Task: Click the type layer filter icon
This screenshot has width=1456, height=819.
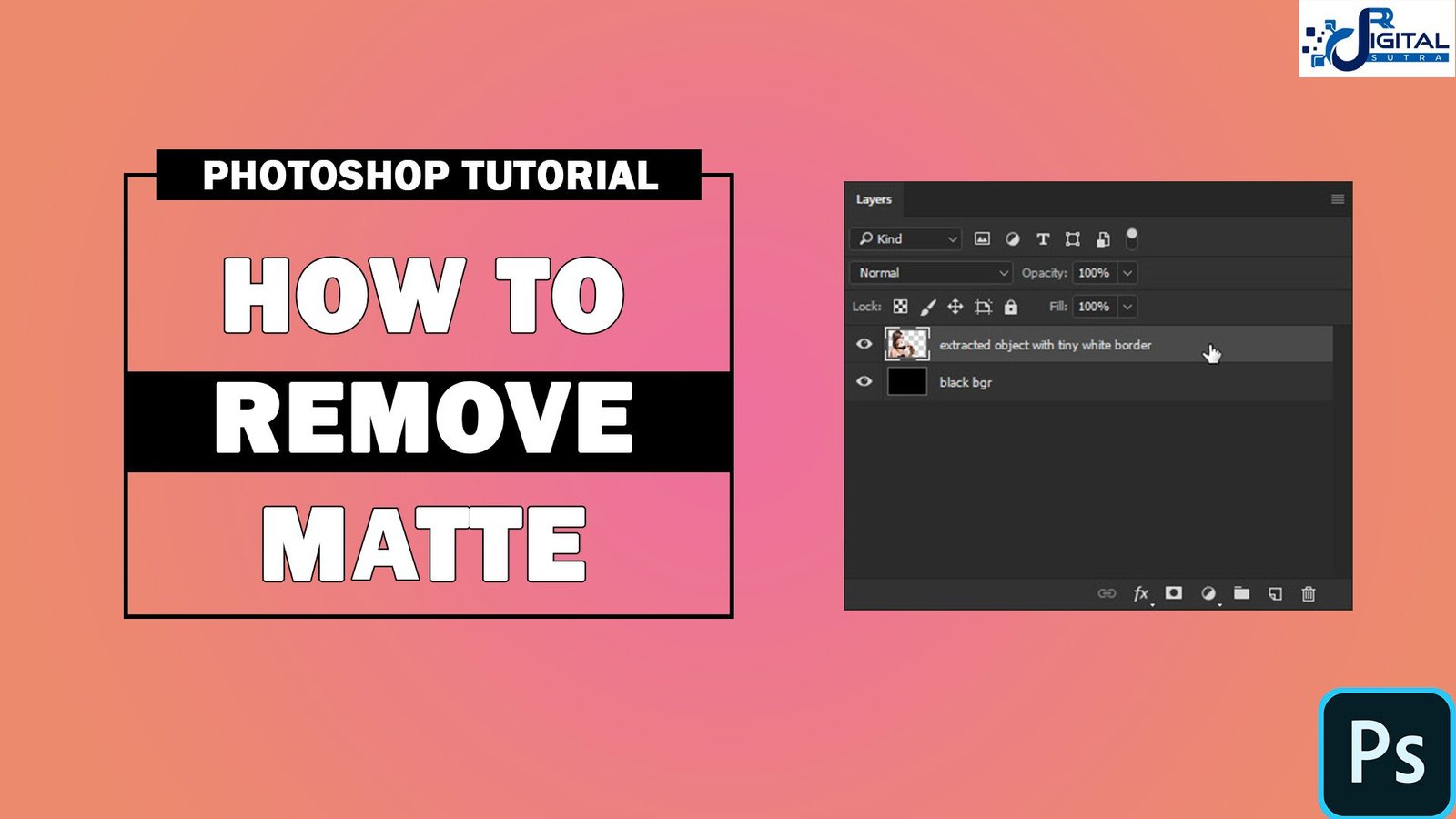Action: (1043, 238)
